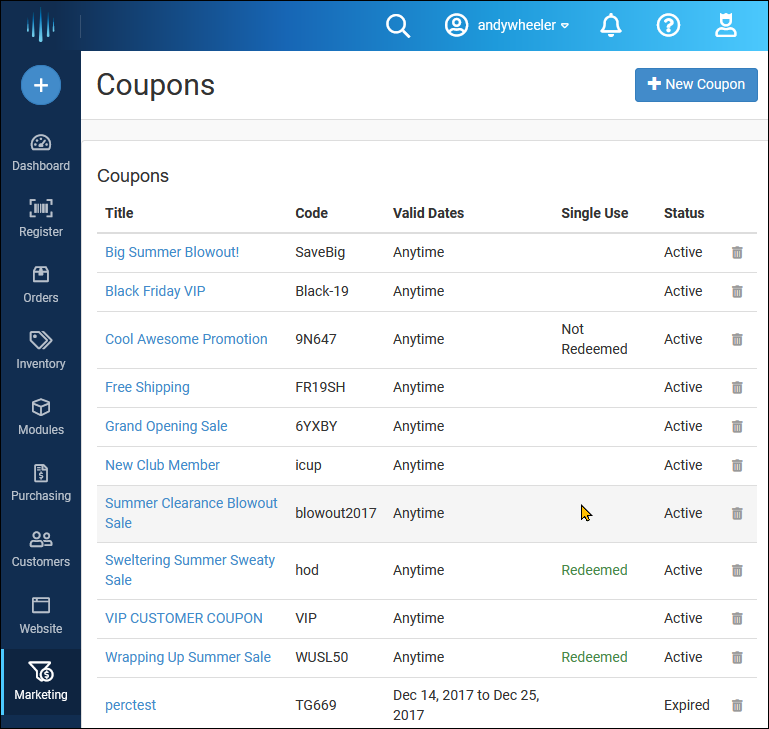Open the Big Summer Blowout! coupon
Screen dimensions: 769x729
pos(172,252)
